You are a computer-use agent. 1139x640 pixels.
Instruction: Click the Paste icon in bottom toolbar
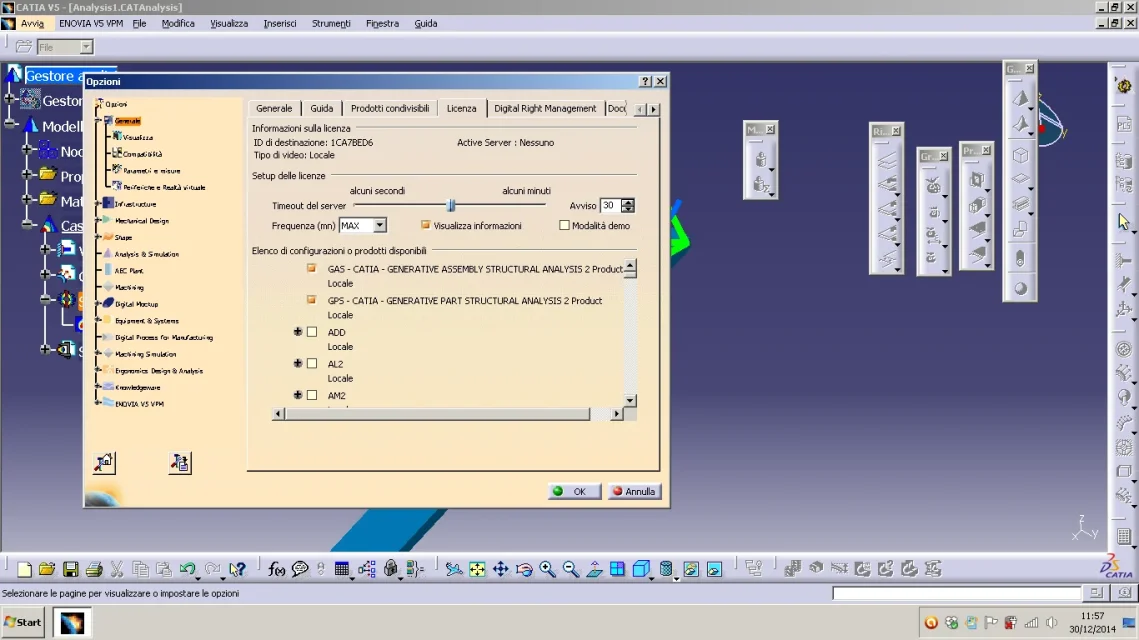(163, 570)
